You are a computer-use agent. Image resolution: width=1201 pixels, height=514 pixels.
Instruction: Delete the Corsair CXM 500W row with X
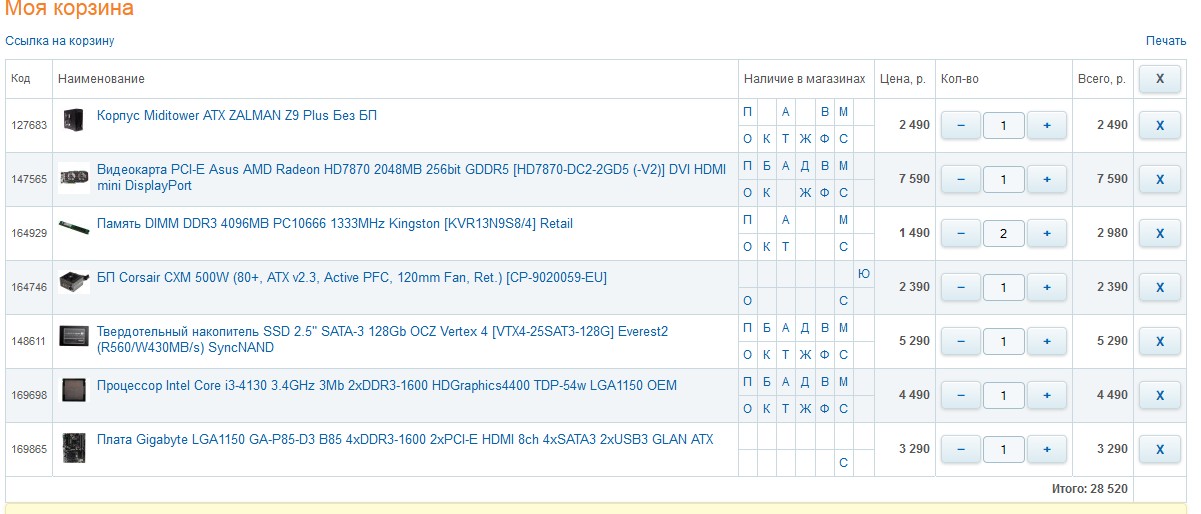(1160, 288)
